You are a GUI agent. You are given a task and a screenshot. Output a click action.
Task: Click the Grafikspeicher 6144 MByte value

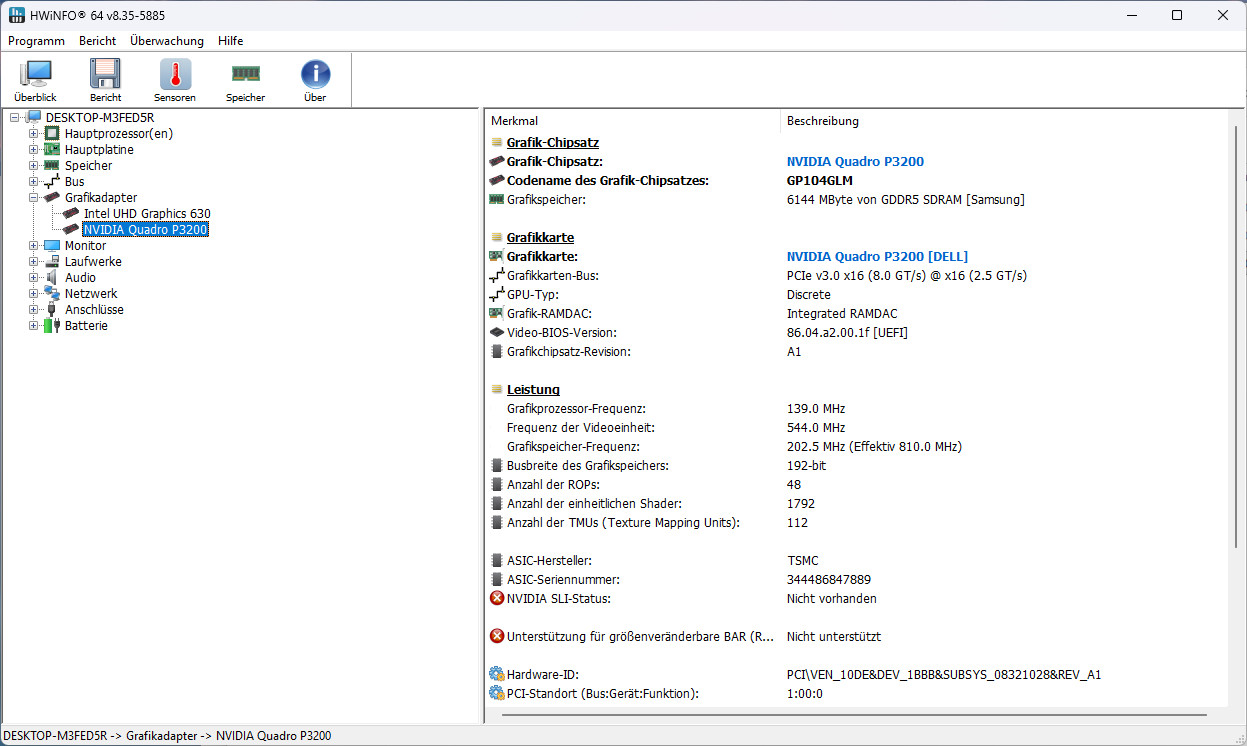point(905,200)
